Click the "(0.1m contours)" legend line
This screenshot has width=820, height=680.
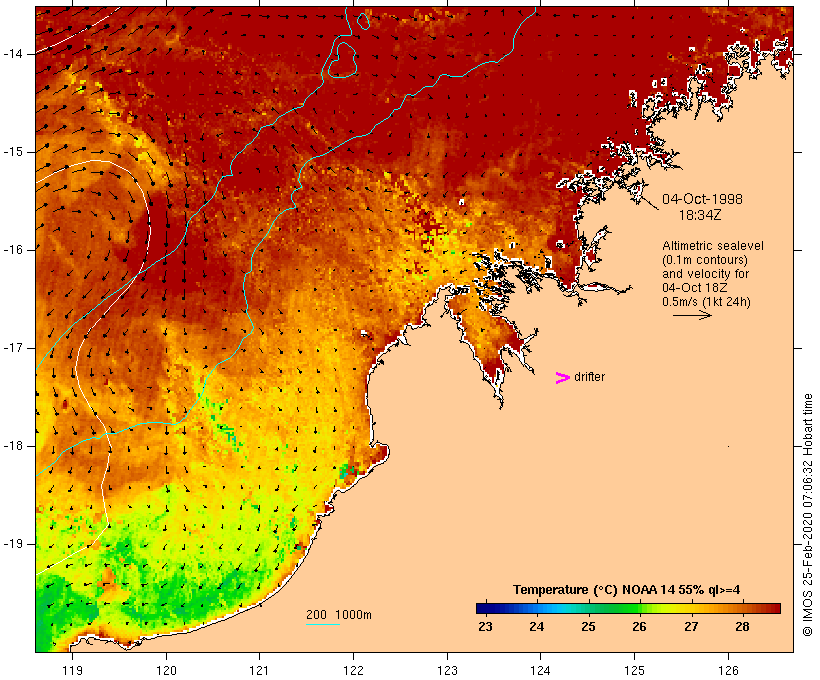point(704,259)
